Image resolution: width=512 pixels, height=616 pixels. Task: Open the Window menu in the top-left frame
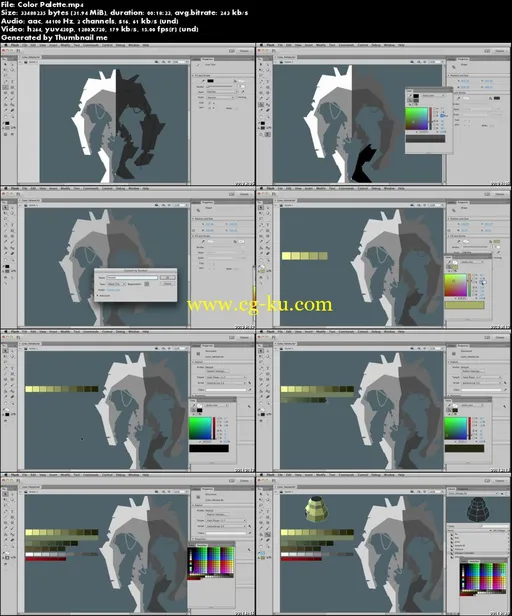tap(134, 45)
